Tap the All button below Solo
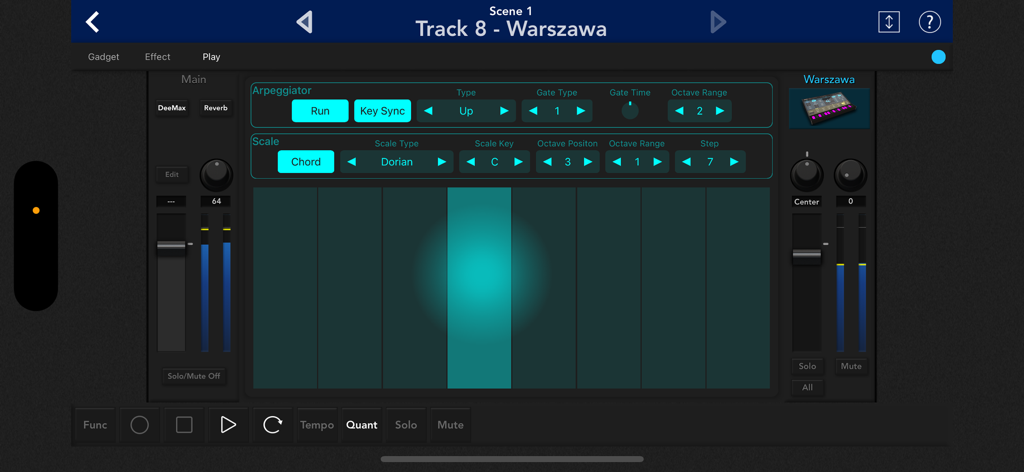The height and width of the screenshot is (472, 1024). 807,388
